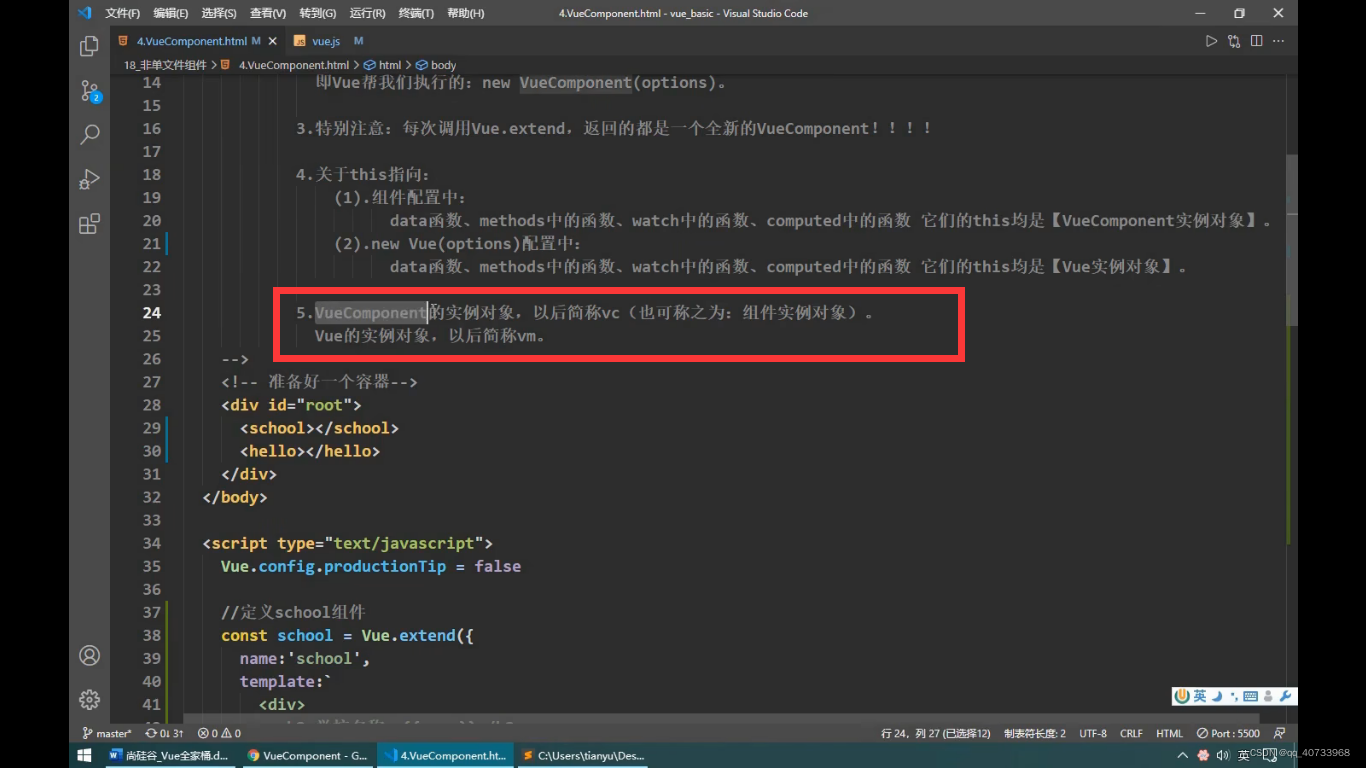Open 终端(T) menu
This screenshot has height=768, width=1366.
pyautogui.click(x=416, y=13)
